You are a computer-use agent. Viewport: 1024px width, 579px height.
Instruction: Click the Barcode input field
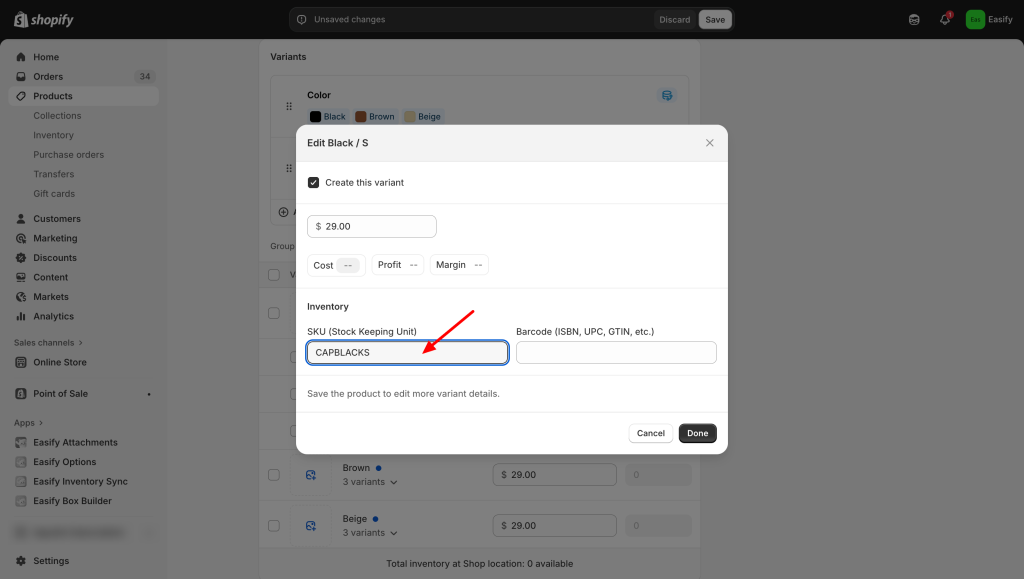[616, 352]
